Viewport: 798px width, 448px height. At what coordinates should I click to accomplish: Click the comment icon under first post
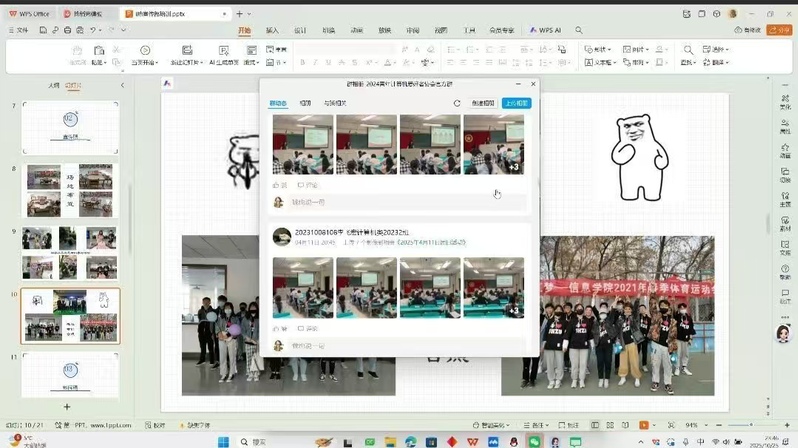pyautogui.click(x=306, y=185)
